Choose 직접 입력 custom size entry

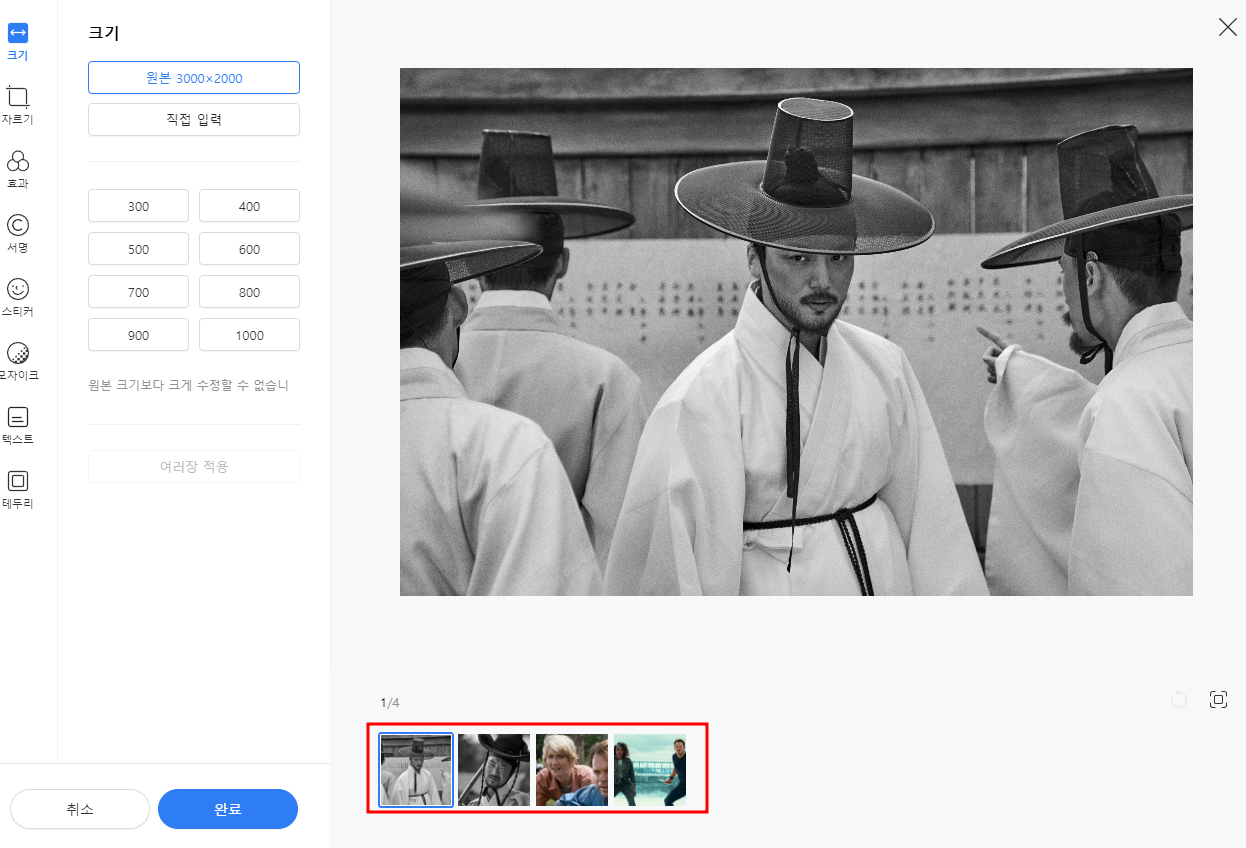194,120
